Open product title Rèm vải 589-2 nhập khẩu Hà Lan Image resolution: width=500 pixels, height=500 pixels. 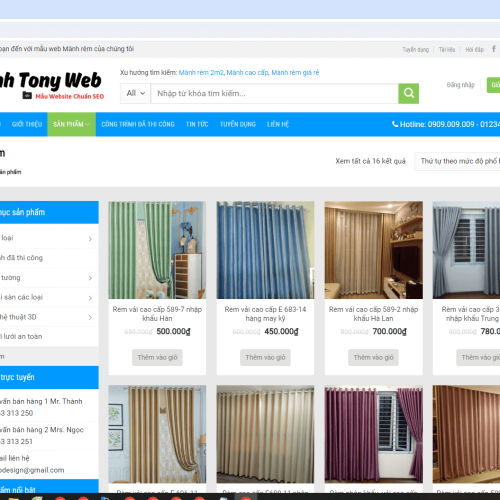(x=373, y=314)
